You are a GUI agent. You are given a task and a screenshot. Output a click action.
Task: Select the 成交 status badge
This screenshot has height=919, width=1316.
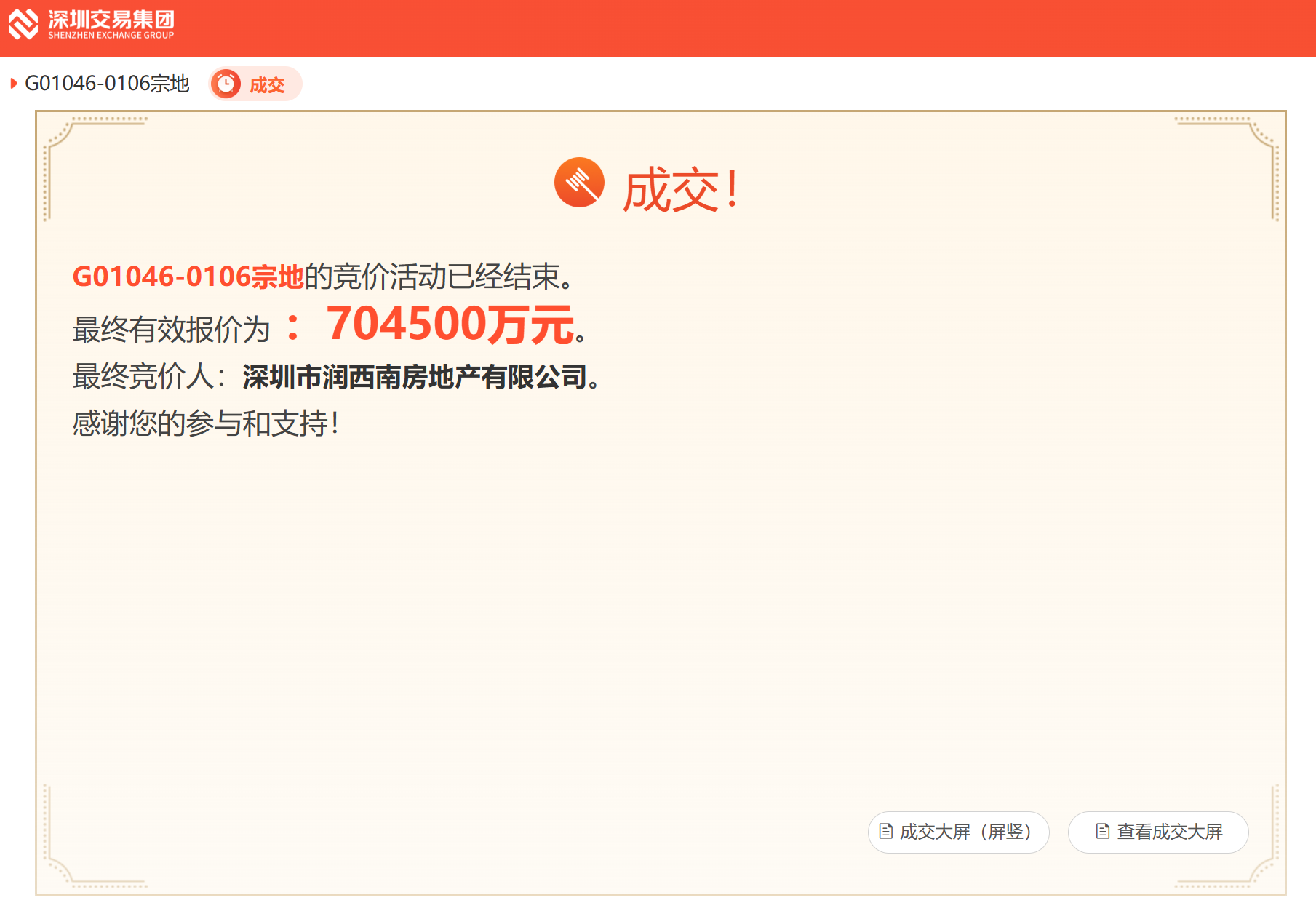pos(255,84)
